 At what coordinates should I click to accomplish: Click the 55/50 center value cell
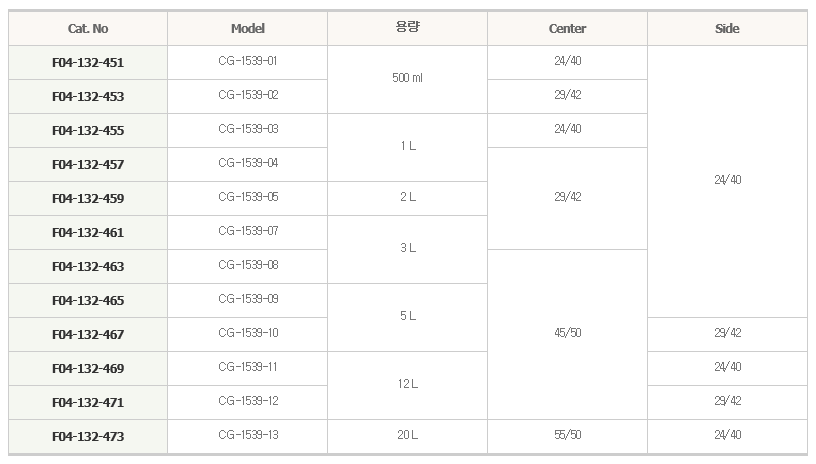[x=567, y=435]
